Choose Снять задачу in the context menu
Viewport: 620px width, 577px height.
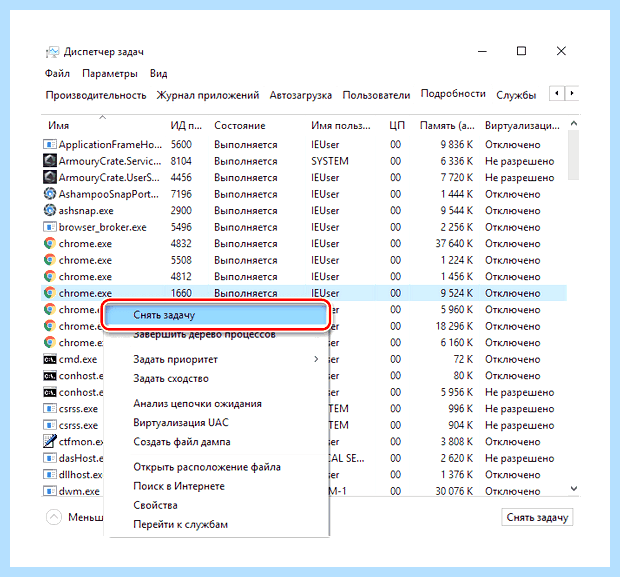(215, 315)
